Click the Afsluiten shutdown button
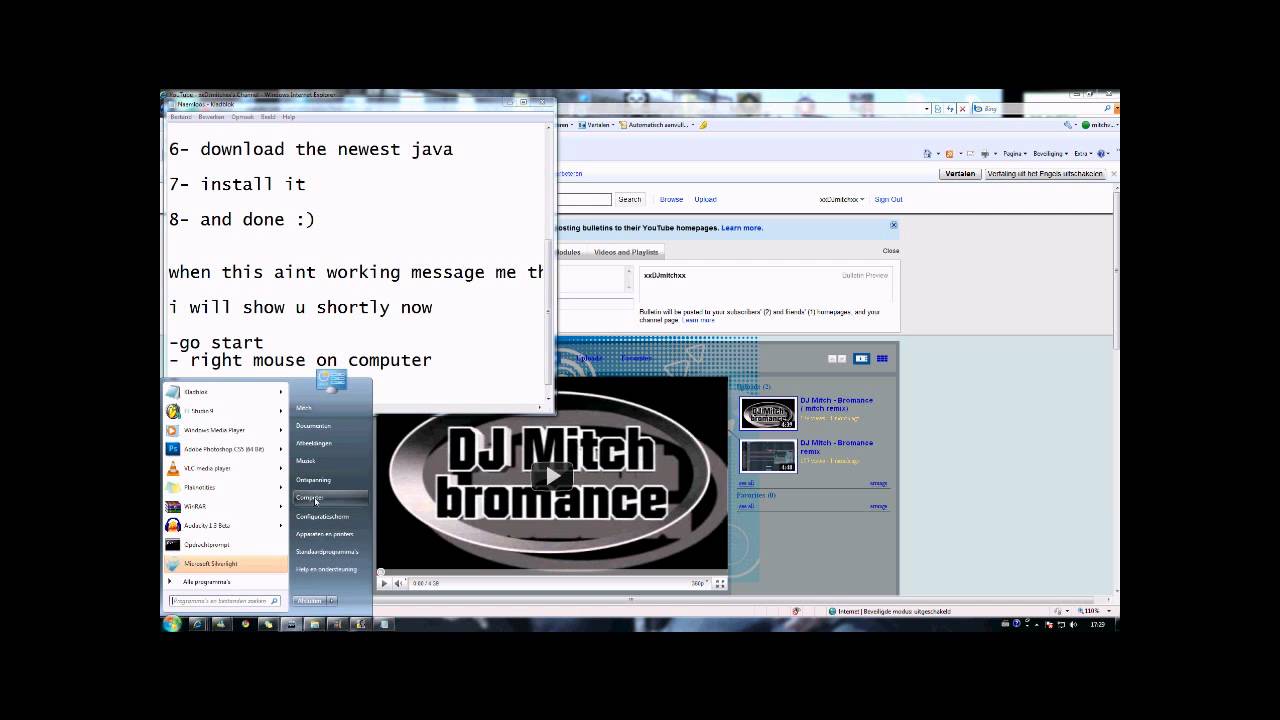1280x720 pixels. pyautogui.click(x=309, y=601)
